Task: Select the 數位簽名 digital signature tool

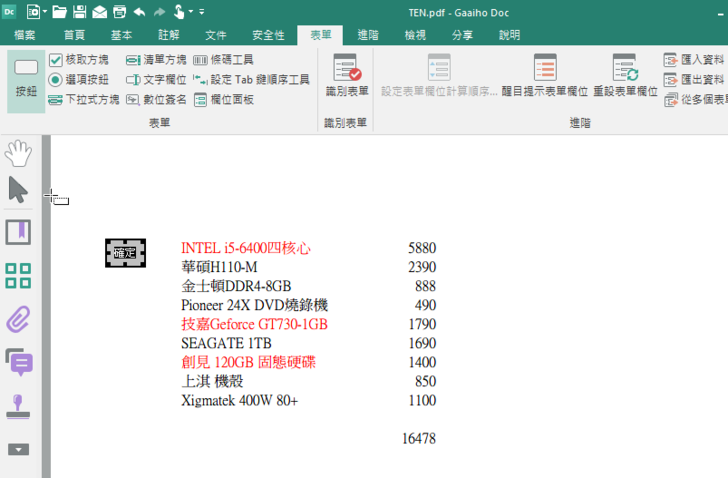Action: pyautogui.click(x=156, y=99)
